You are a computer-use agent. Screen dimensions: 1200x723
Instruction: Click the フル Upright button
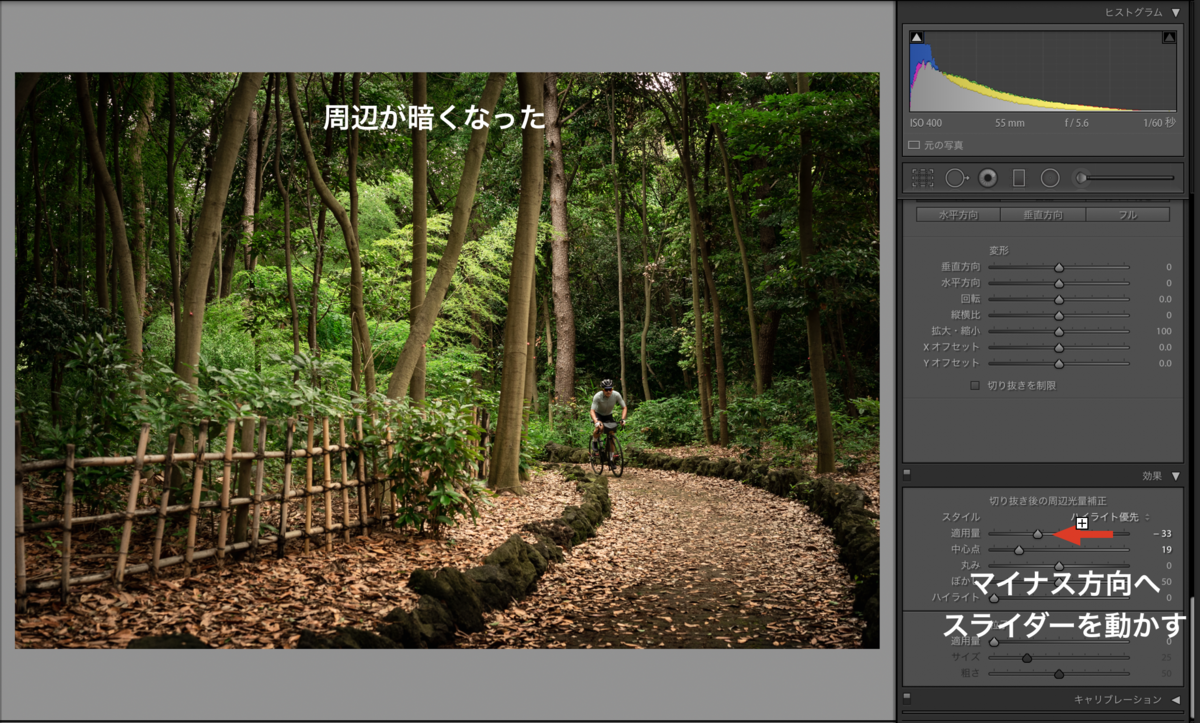click(x=1127, y=215)
